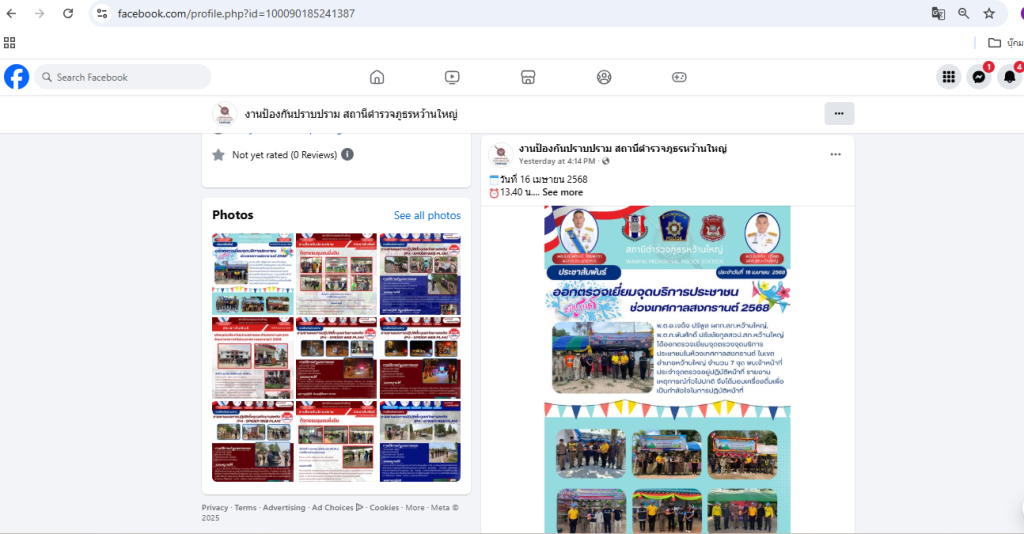The height and width of the screenshot is (534, 1024).
Task: Open the page's three-dot options button
Action: point(839,113)
